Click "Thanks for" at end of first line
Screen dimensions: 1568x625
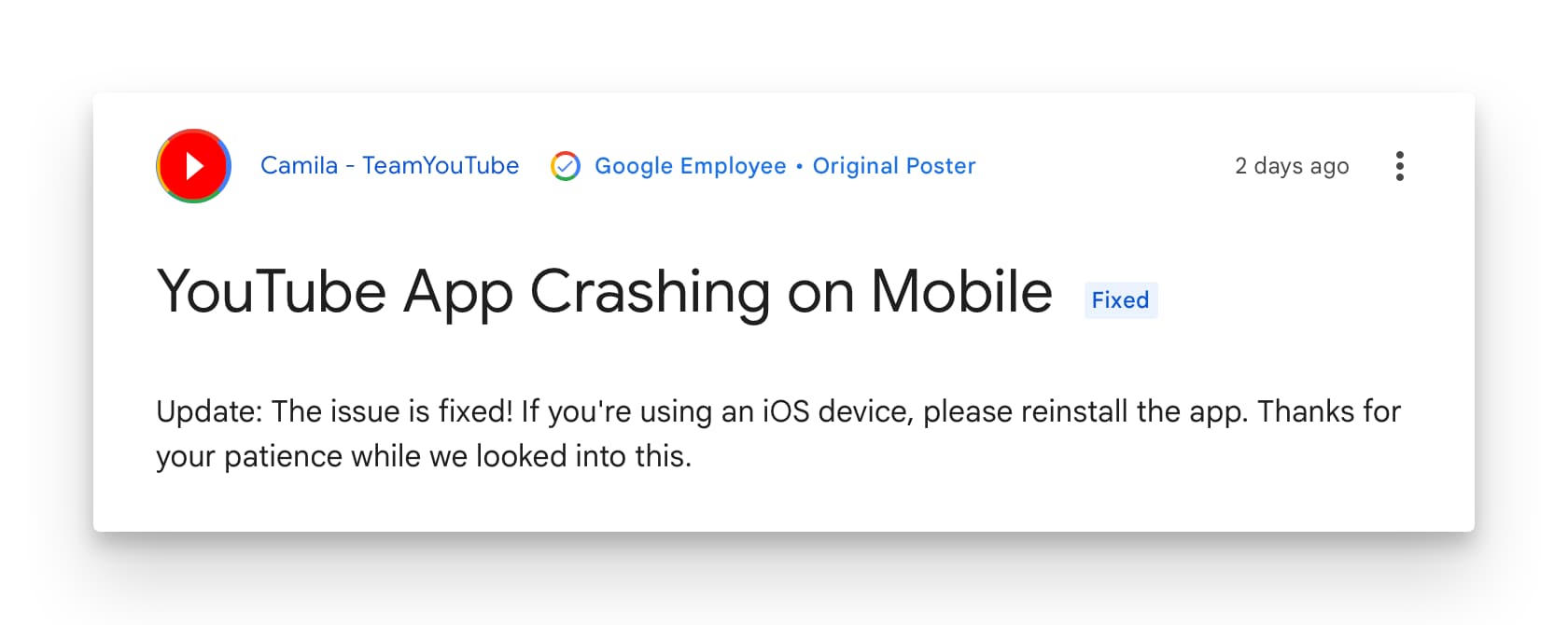click(x=1329, y=411)
